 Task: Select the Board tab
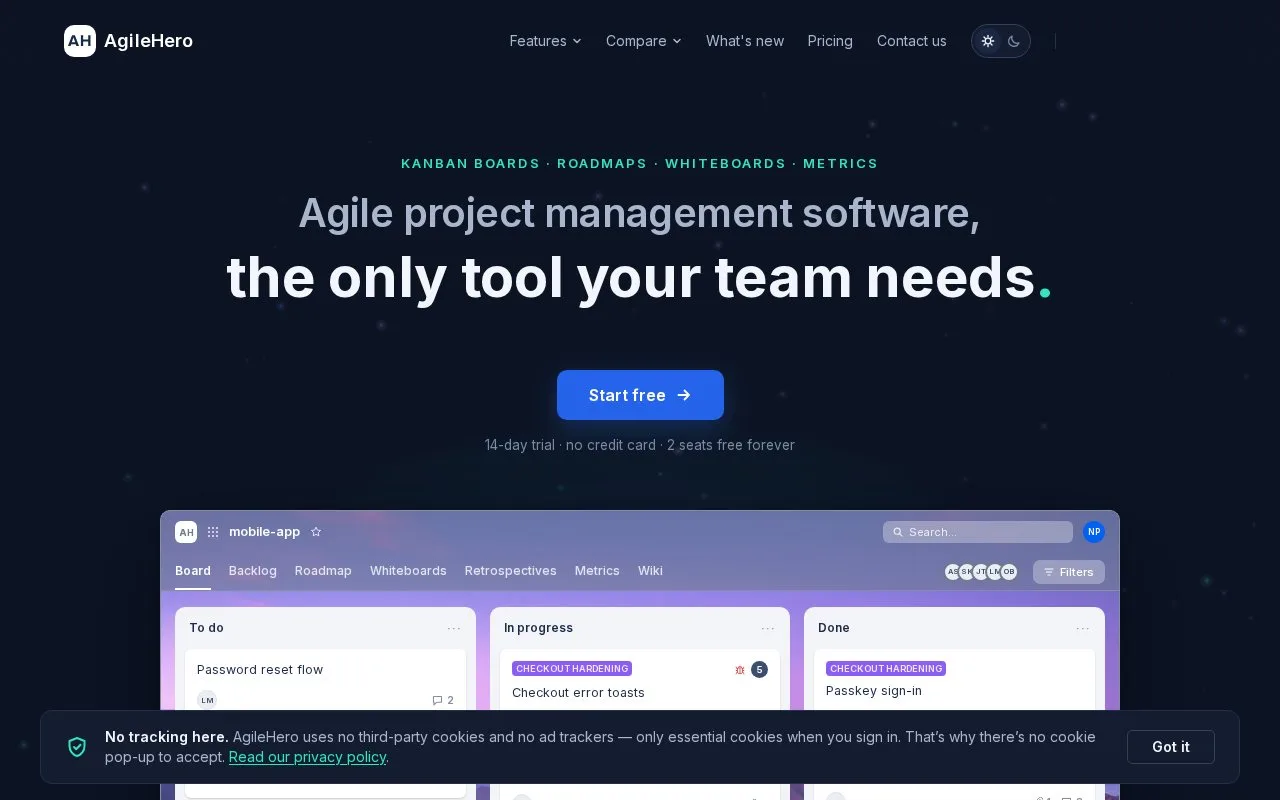(x=193, y=571)
